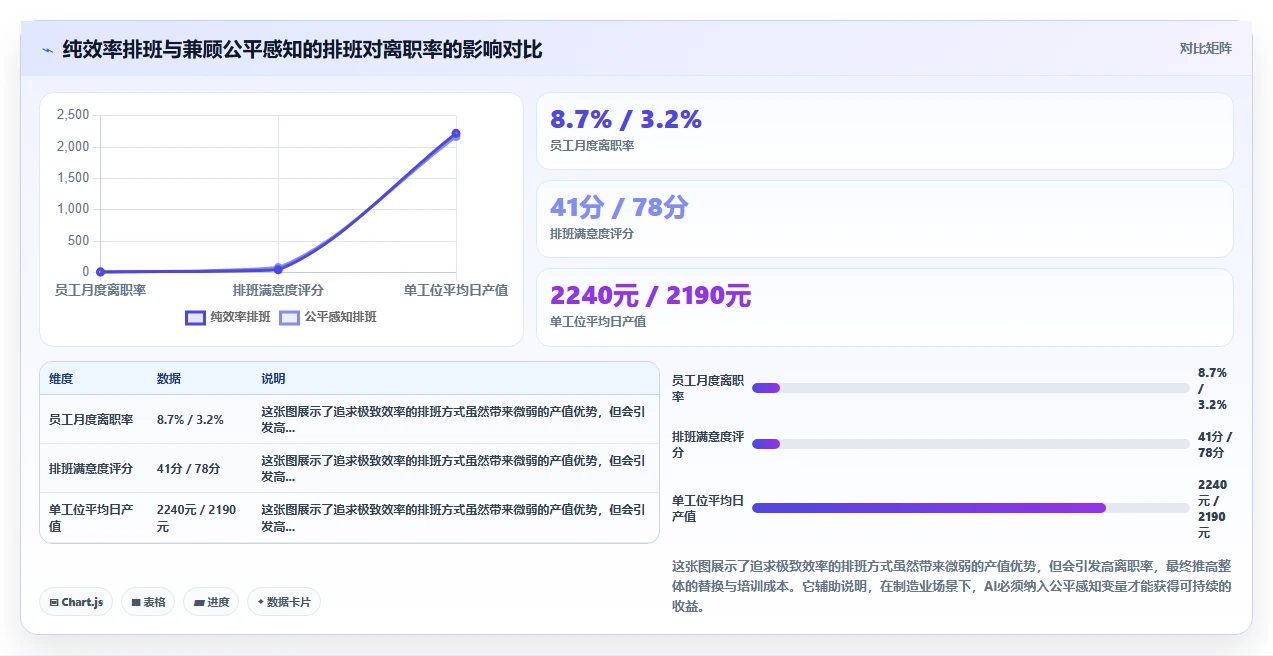This screenshot has height=656, width=1273.
Task: Click the 单工位平均日产值 x-axis label on chart
Action: coord(456,290)
